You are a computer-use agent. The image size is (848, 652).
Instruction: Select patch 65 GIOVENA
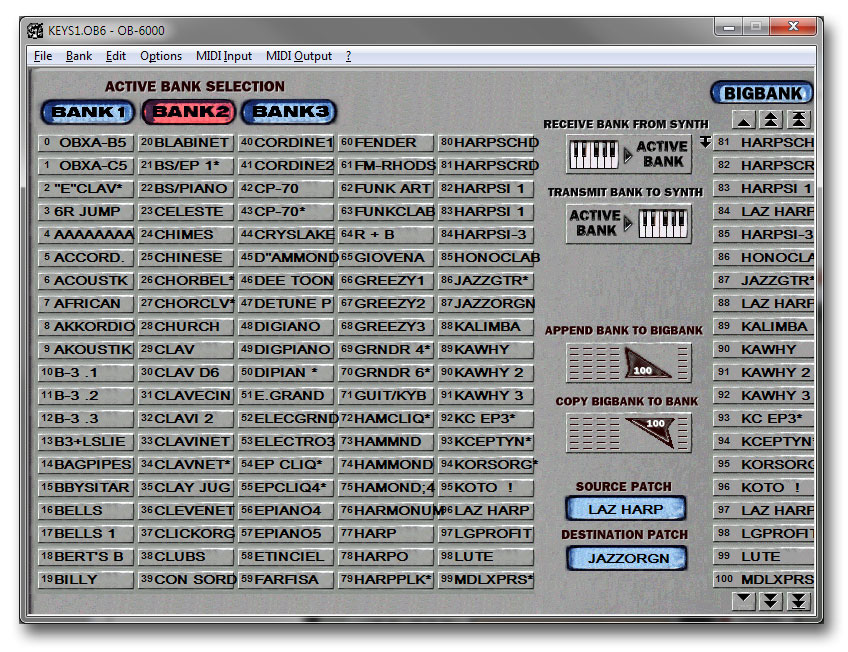click(x=386, y=257)
